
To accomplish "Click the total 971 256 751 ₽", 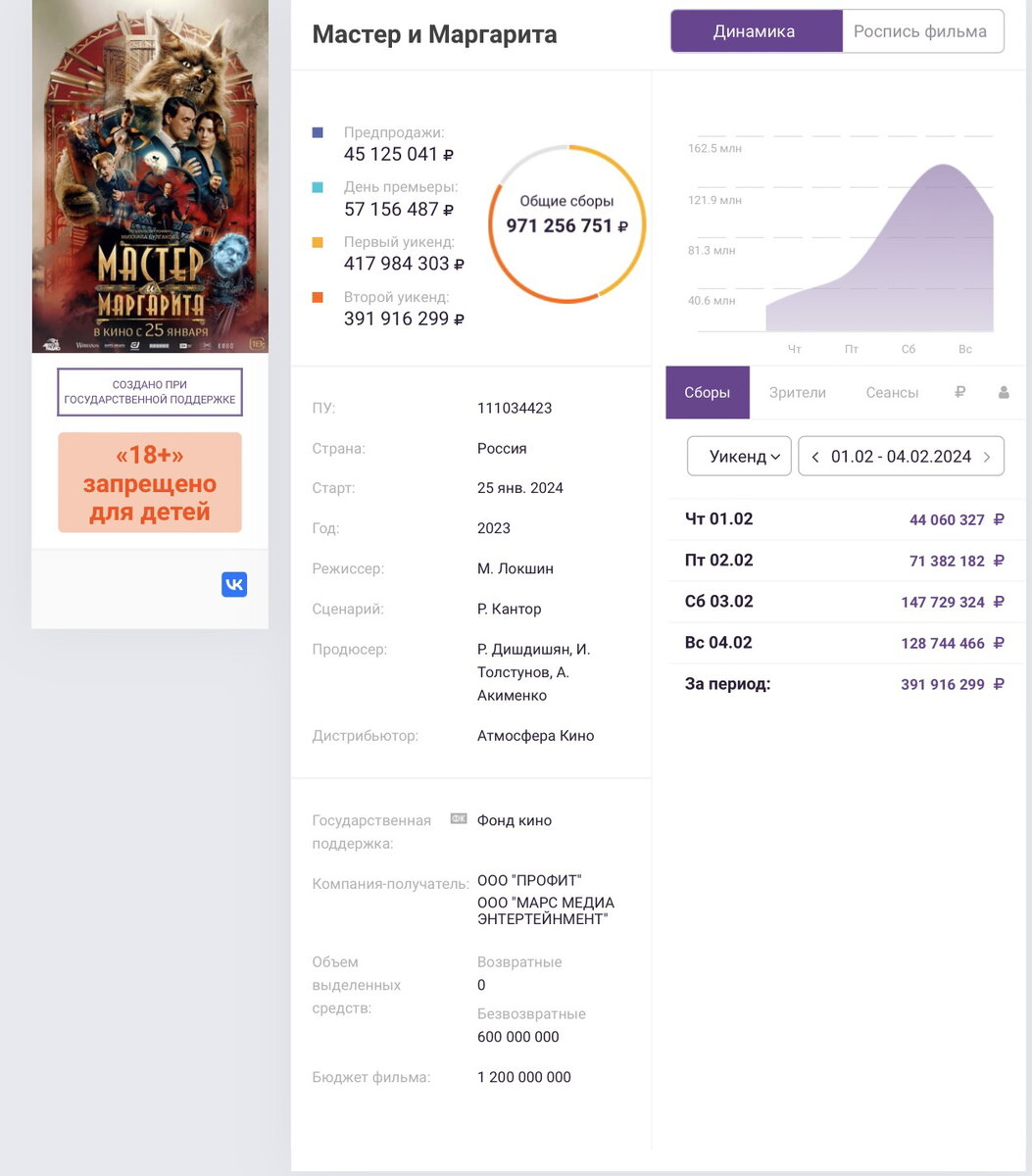I will (x=567, y=226).
